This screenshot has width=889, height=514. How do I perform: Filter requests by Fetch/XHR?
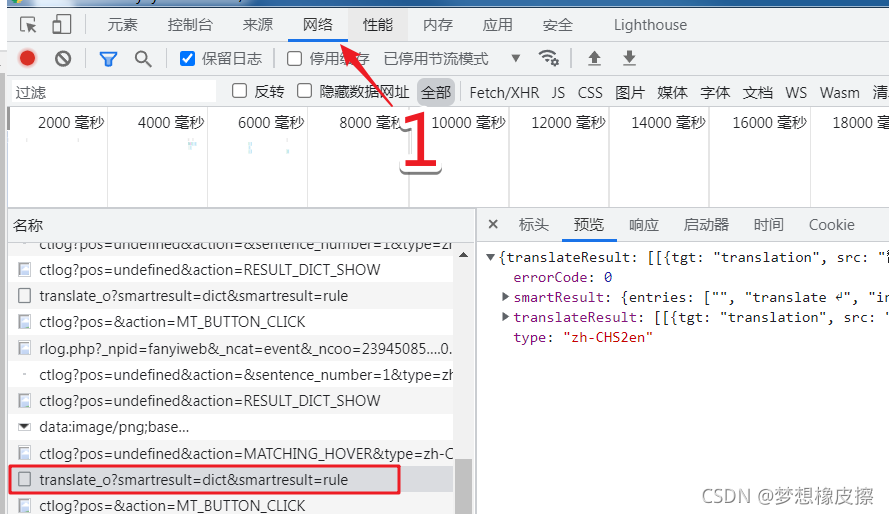point(504,92)
